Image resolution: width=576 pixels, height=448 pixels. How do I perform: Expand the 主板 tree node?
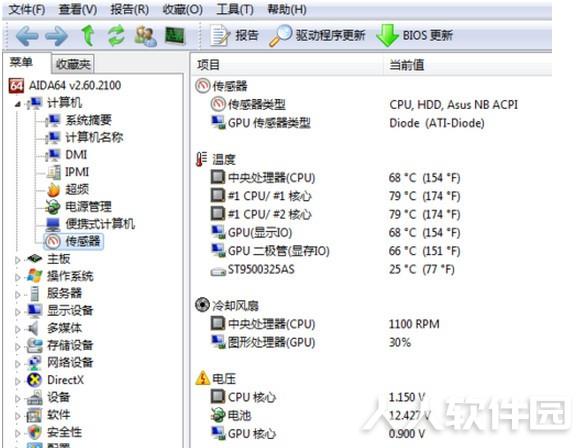pyautogui.click(x=17, y=260)
